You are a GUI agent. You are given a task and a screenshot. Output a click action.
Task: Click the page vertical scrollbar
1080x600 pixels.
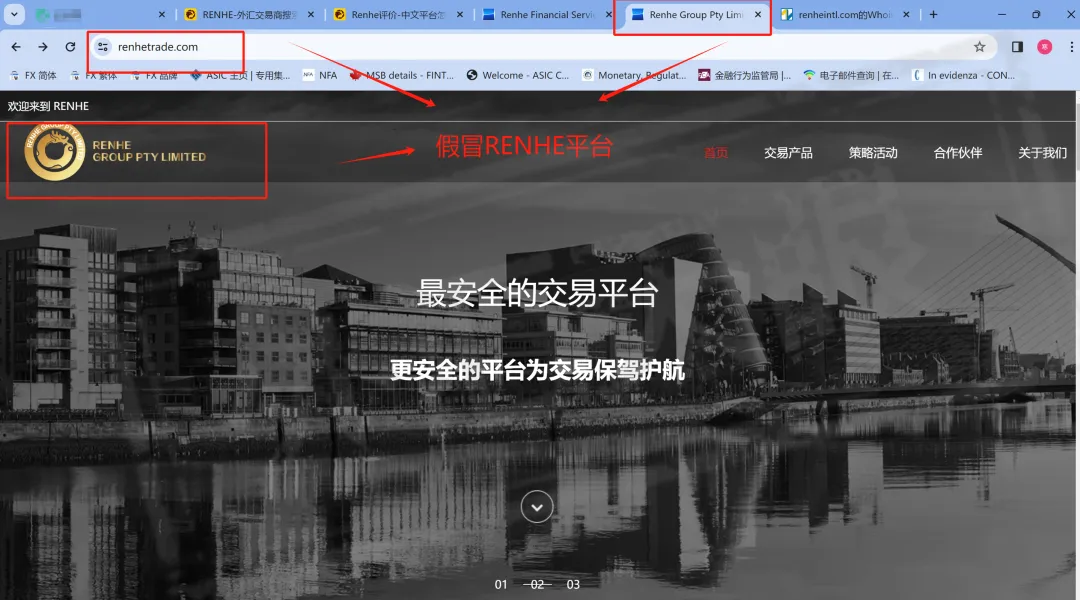[1076, 344]
